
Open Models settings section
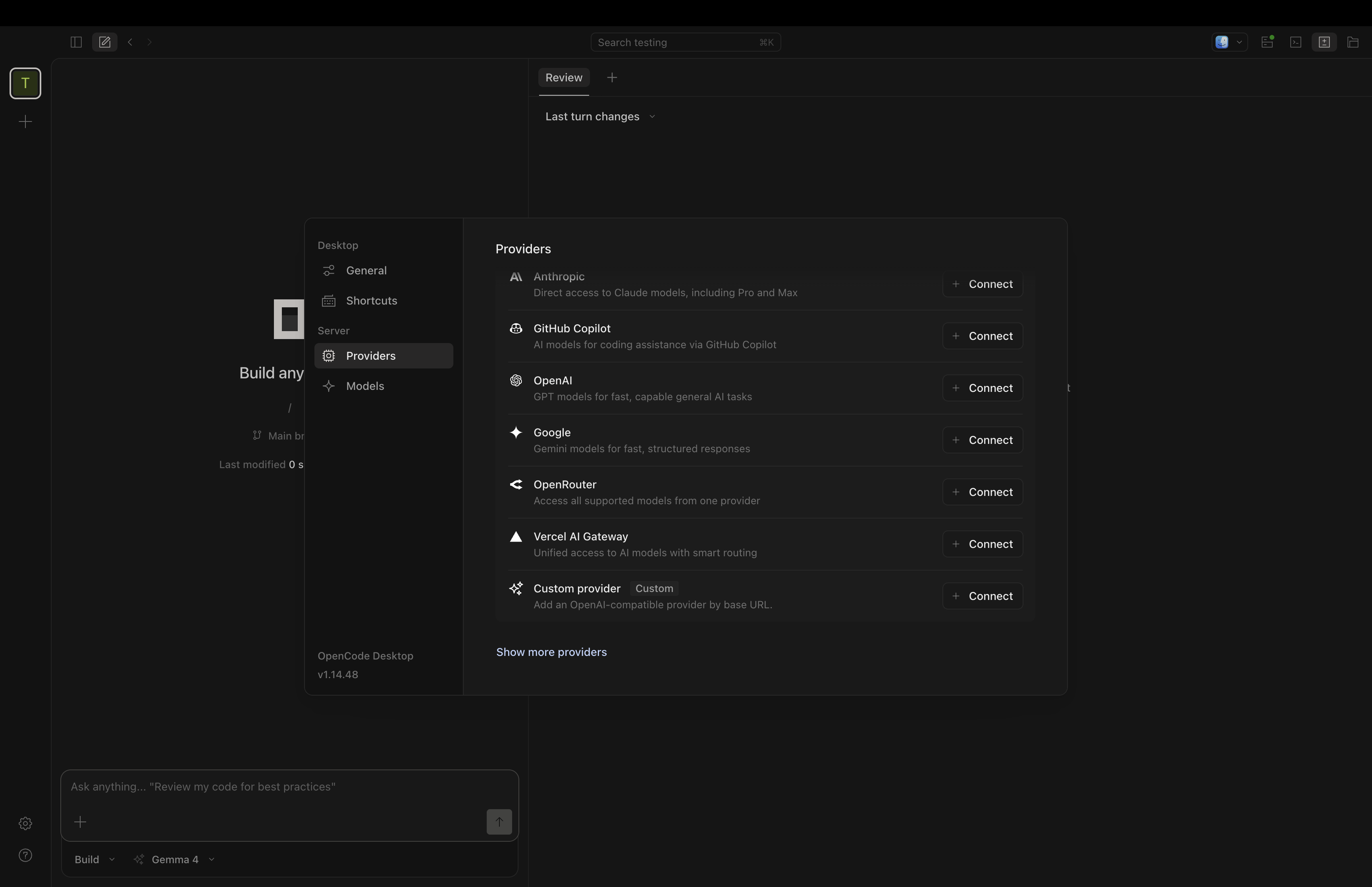tap(383, 386)
